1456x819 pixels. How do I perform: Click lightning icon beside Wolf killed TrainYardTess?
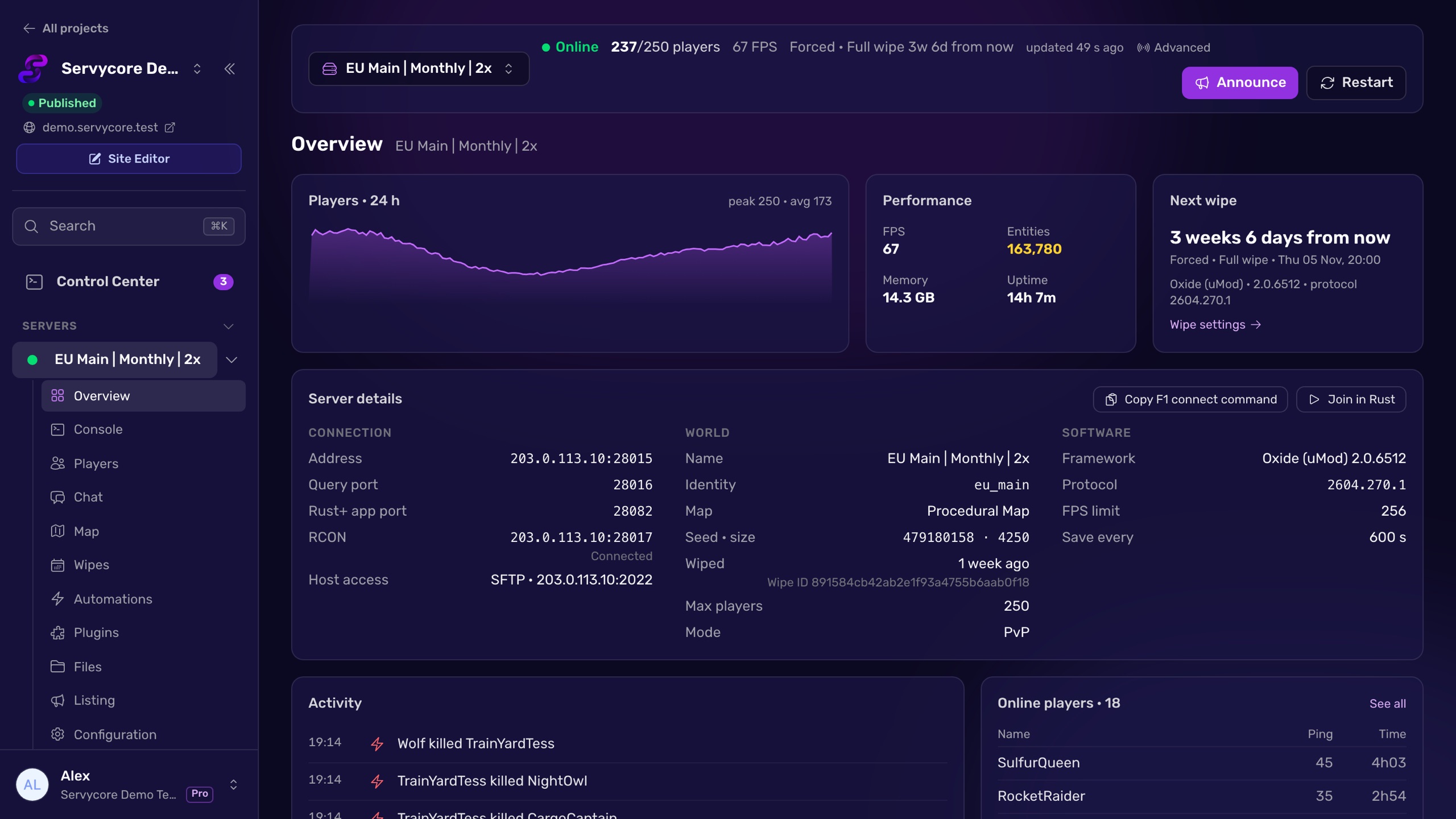point(377,744)
